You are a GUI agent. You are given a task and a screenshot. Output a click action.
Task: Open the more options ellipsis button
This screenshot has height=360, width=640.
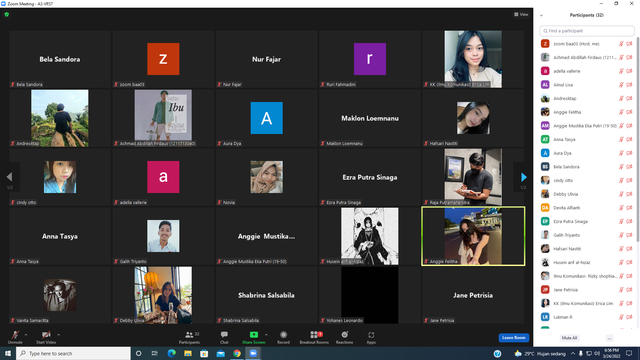tap(609, 338)
